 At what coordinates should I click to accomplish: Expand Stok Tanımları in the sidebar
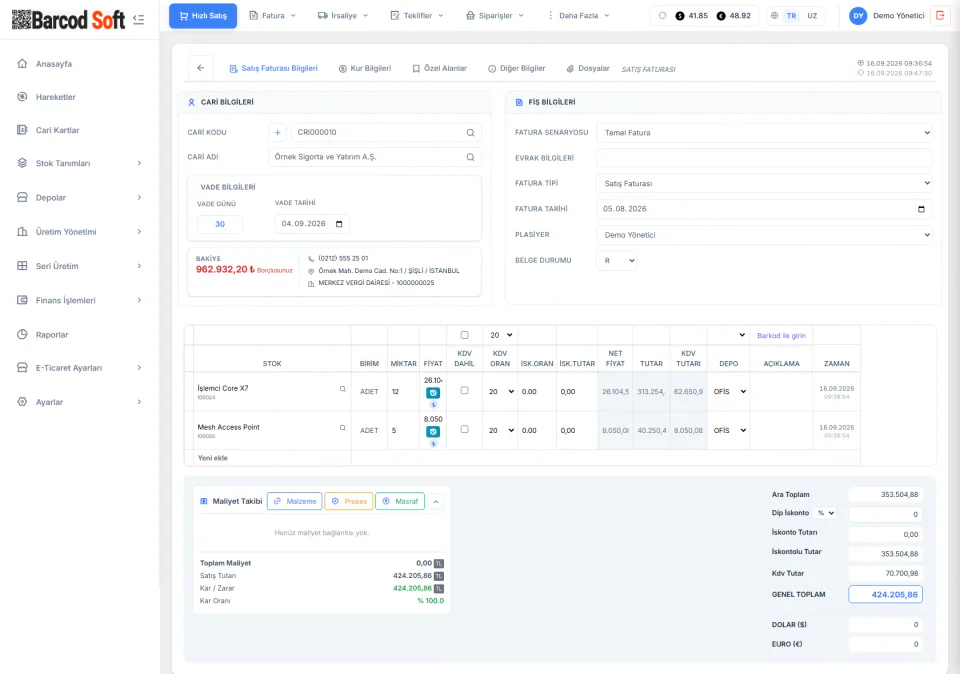[x=80, y=163]
